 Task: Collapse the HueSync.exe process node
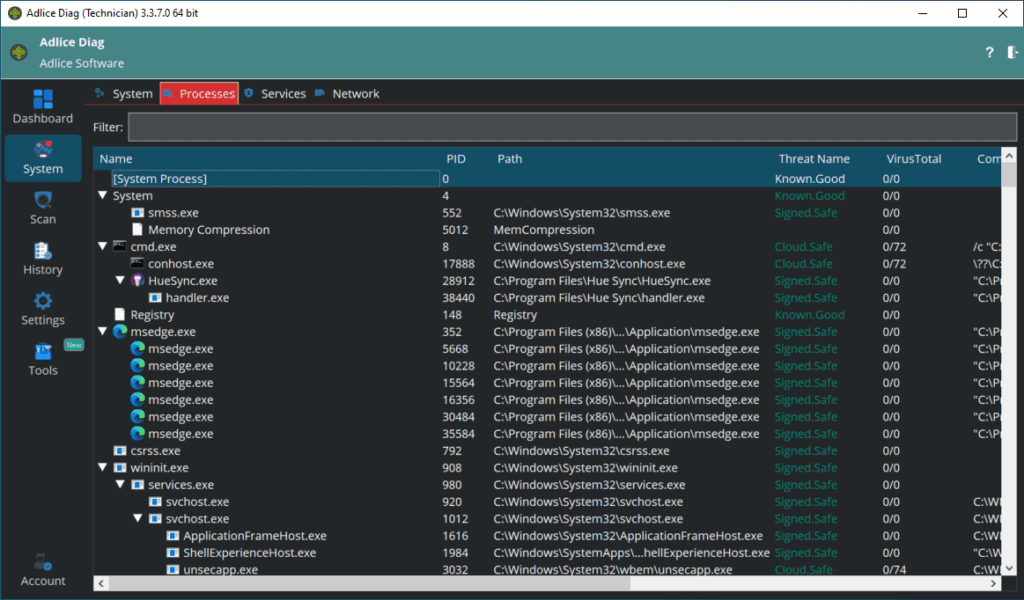coord(120,281)
